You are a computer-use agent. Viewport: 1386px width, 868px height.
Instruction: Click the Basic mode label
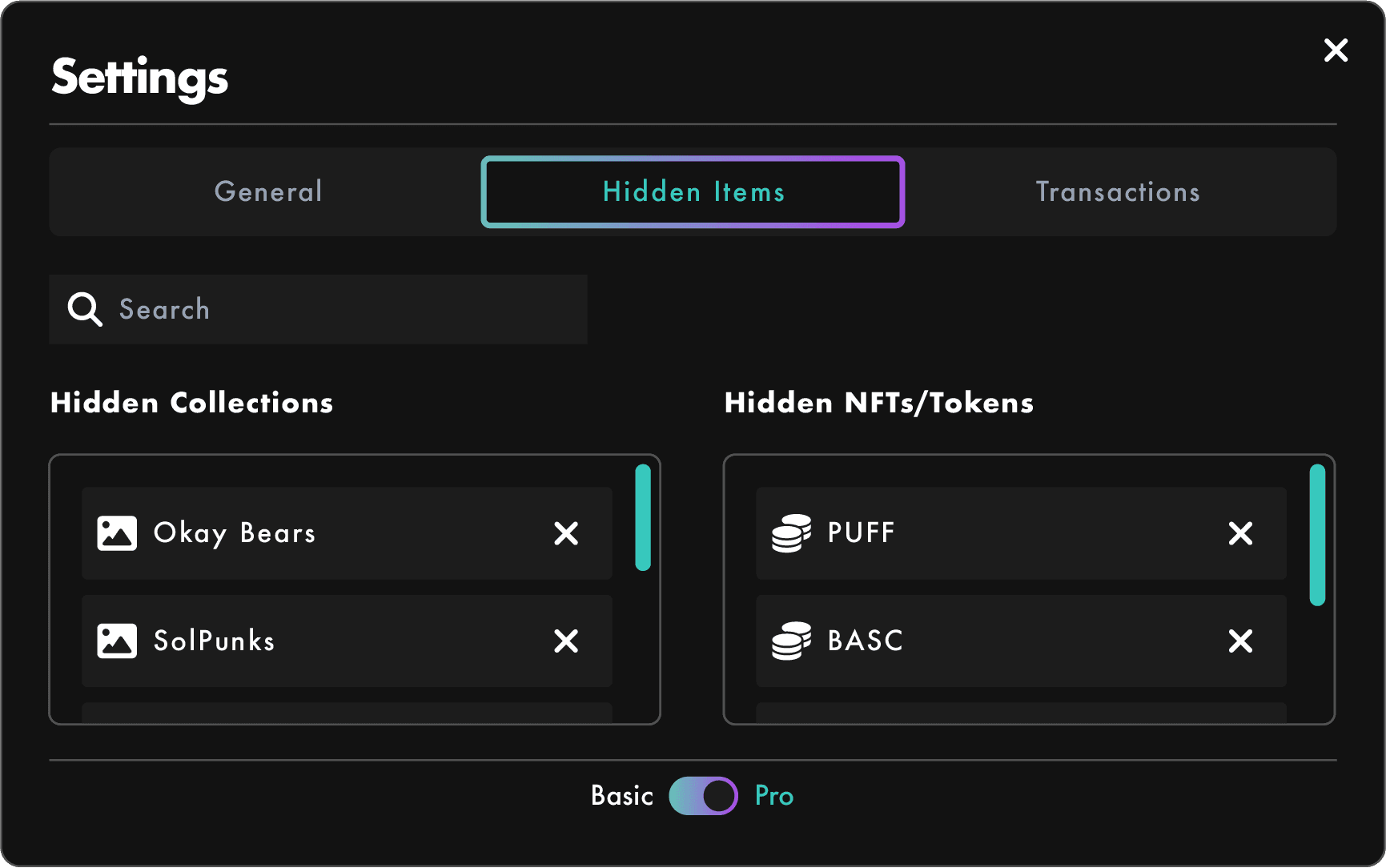(622, 796)
